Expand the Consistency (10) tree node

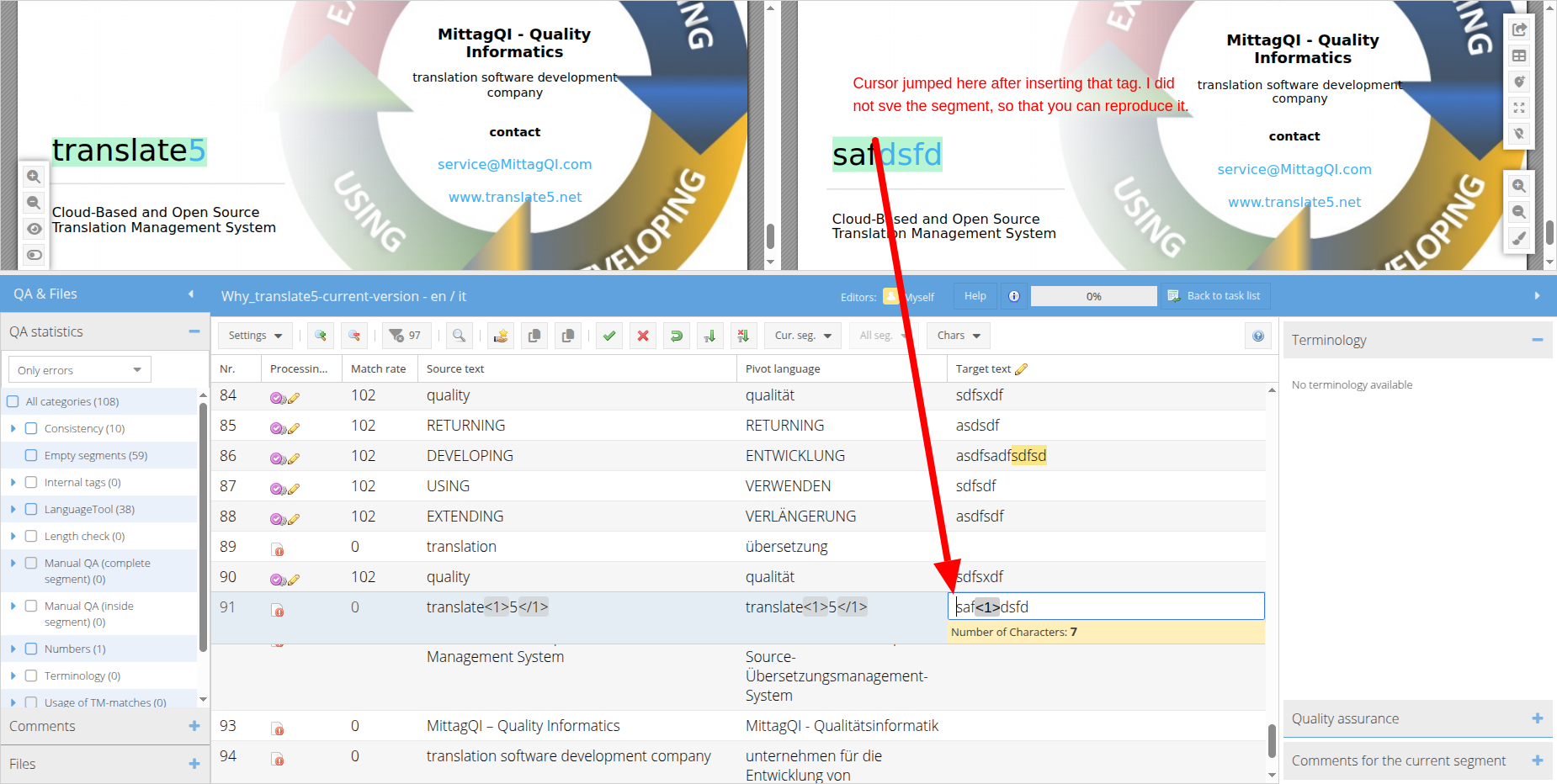13,429
